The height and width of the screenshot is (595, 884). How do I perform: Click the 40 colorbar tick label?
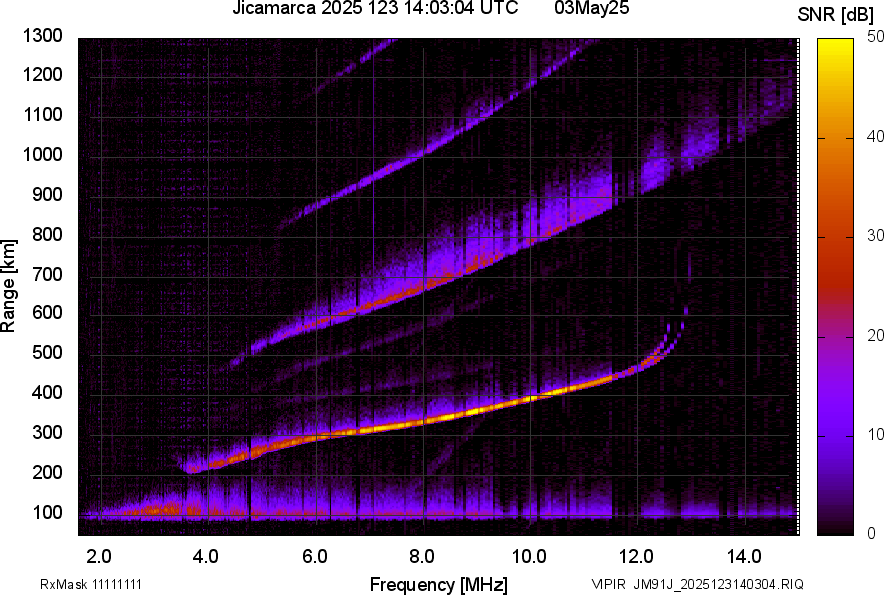coord(875,136)
